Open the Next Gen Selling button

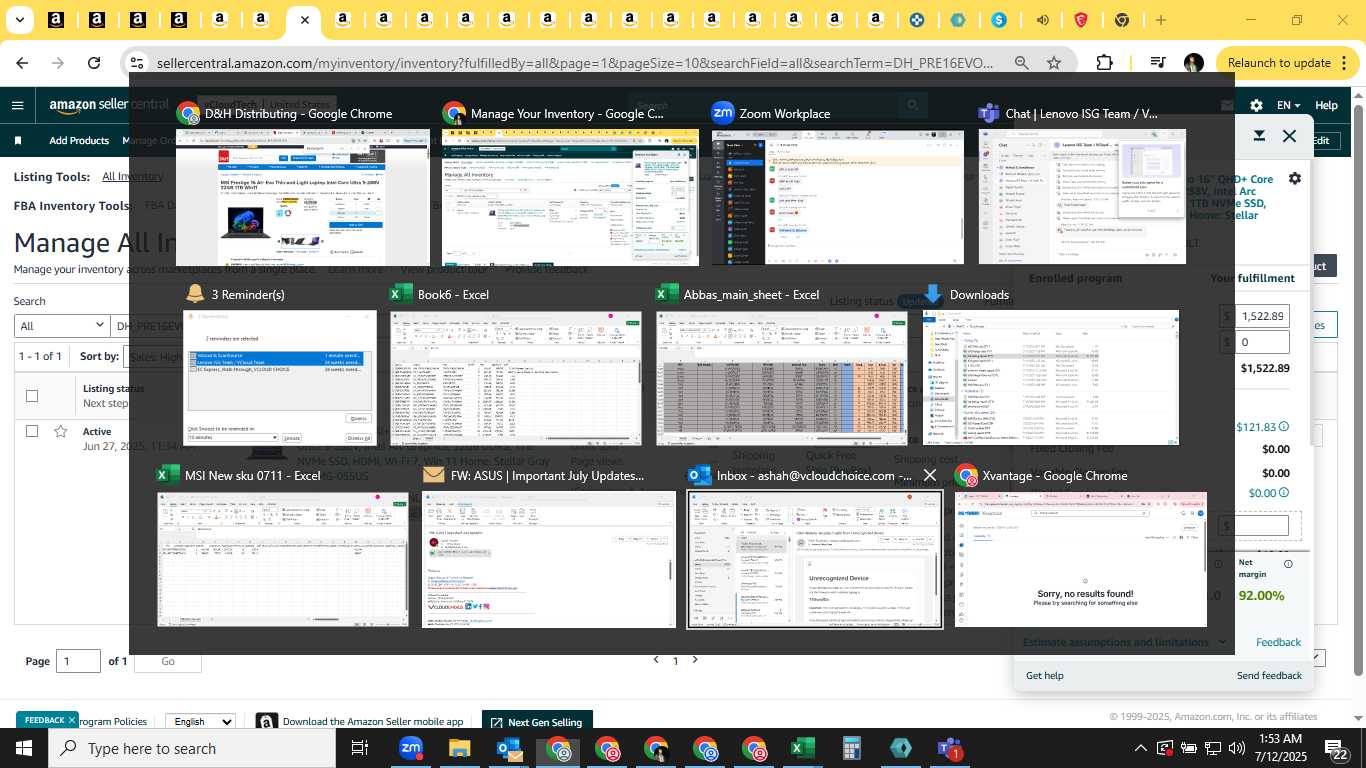[x=536, y=722]
